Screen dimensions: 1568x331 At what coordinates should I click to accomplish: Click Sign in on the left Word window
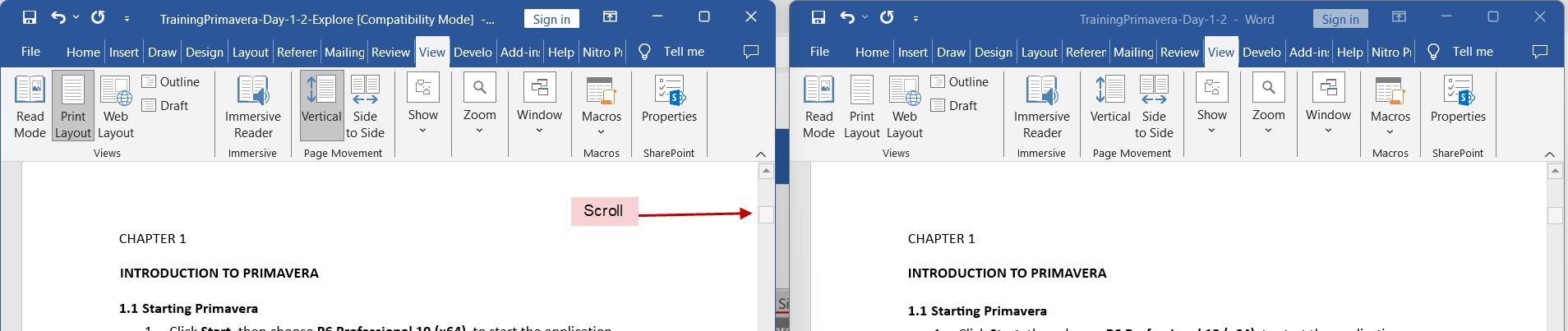[x=551, y=19]
